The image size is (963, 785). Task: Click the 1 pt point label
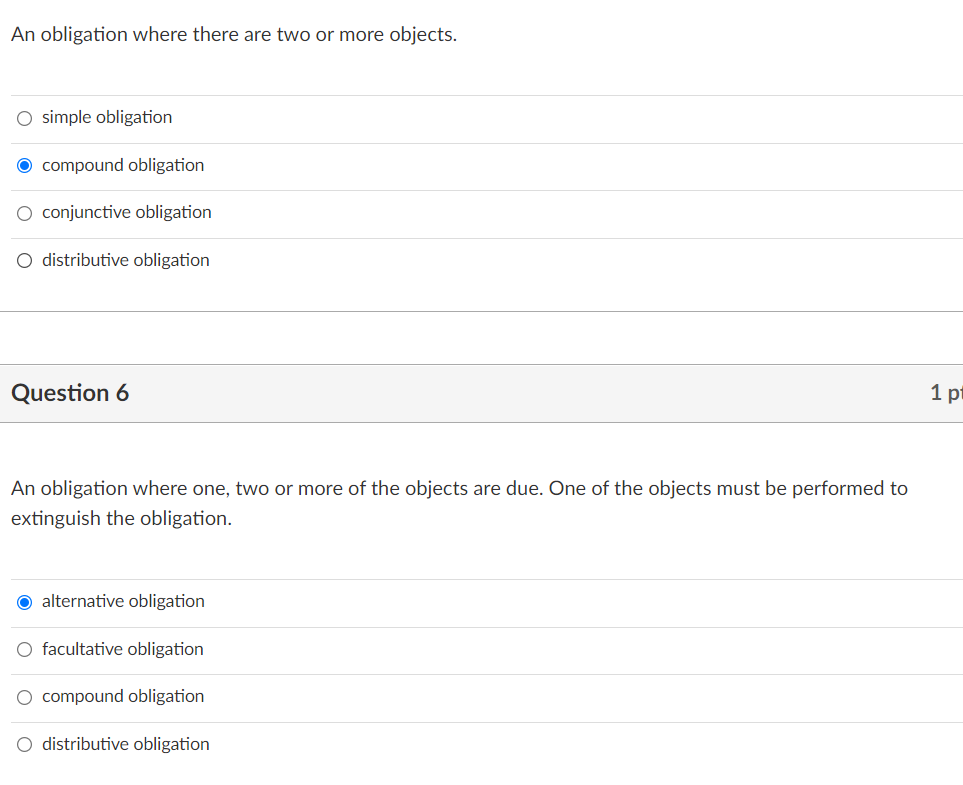pyautogui.click(x=945, y=393)
